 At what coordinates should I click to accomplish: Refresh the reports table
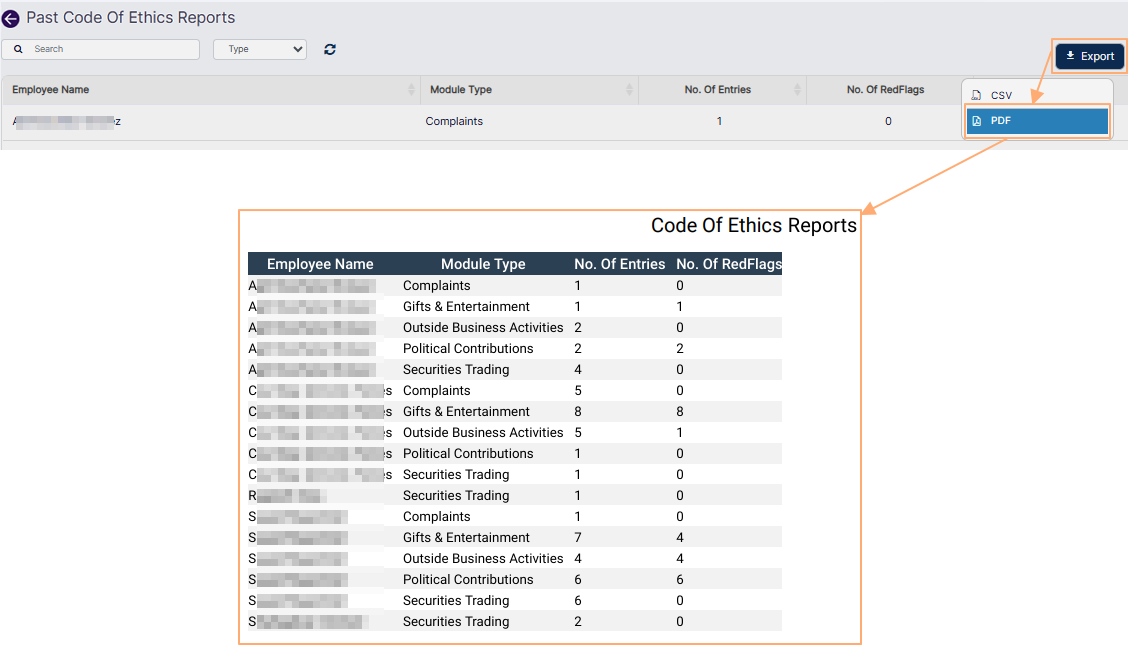tap(329, 48)
